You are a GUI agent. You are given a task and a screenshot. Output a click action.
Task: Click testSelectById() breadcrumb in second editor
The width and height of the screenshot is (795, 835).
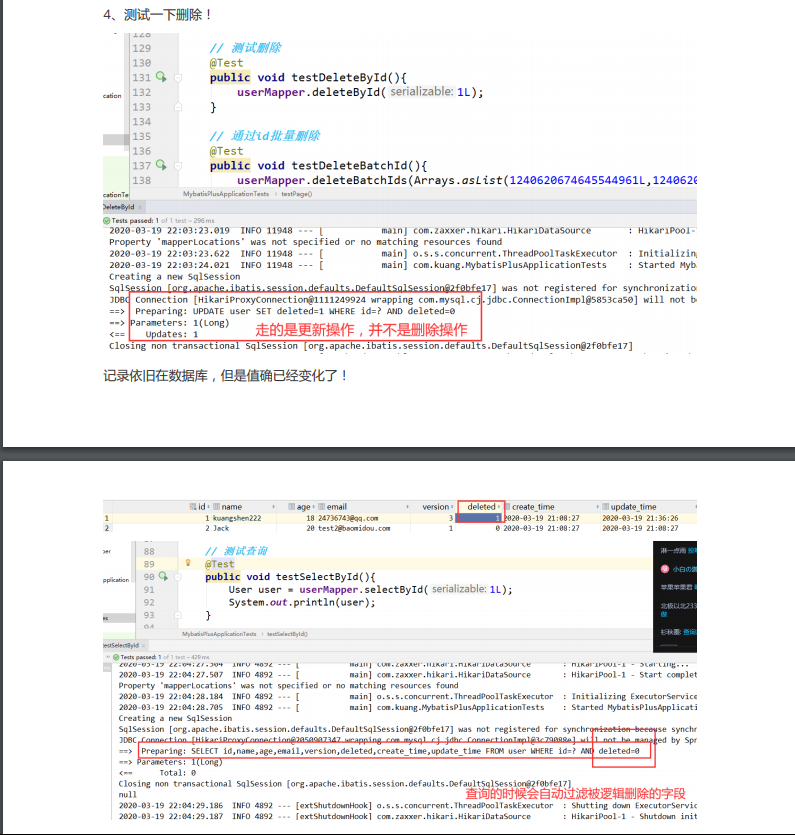tap(287, 634)
